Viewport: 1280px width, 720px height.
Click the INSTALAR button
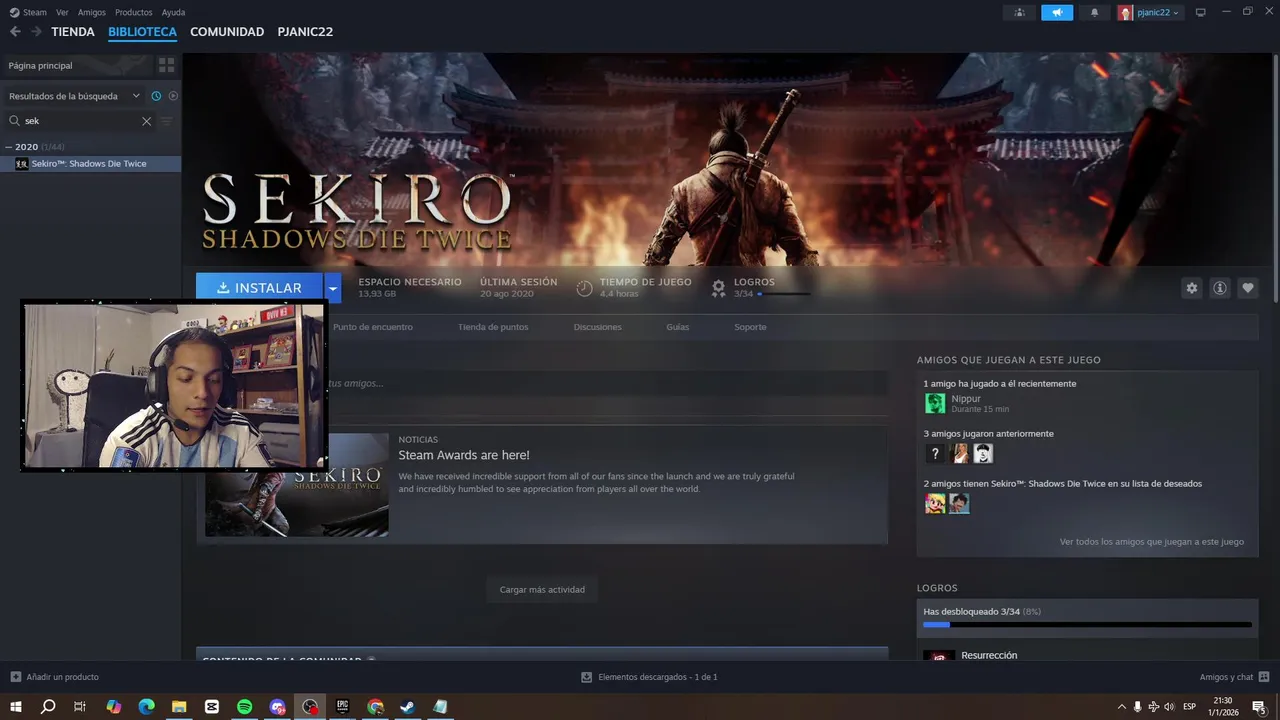pyautogui.click(x=259, y=288)
